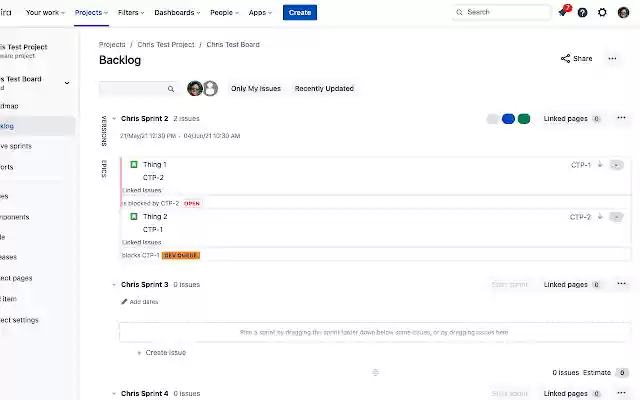Click the priority arrow for CTP-2
This screenshot has height=400, width=640.
600,216
